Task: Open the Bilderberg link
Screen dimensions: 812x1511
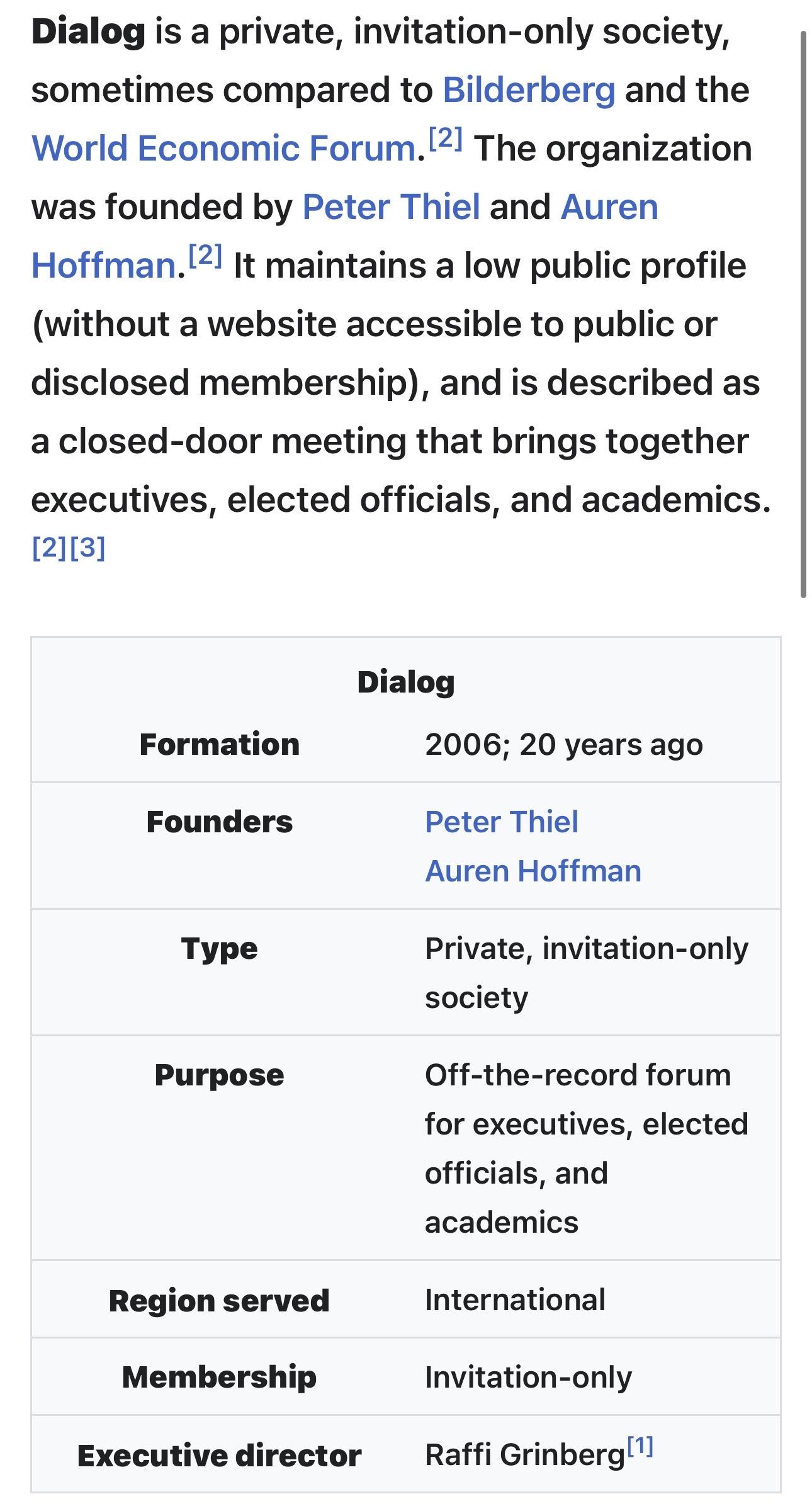Action: click(x=529, y=90)
